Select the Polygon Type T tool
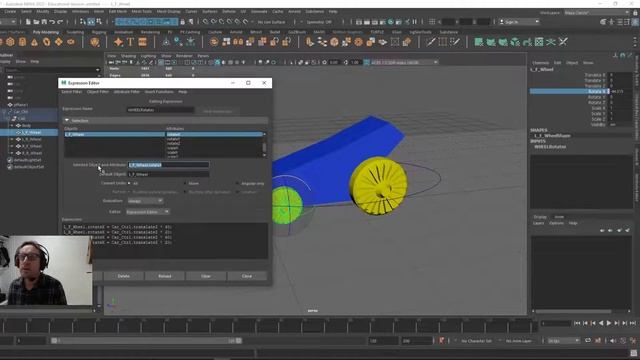Screen dimensions: 640x360 click(x=130, y=42)
